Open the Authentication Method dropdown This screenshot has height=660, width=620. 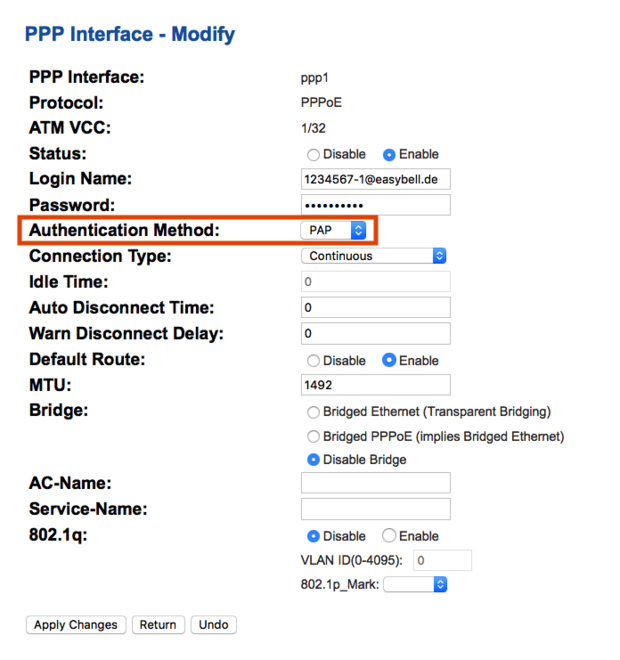(334, 230)
